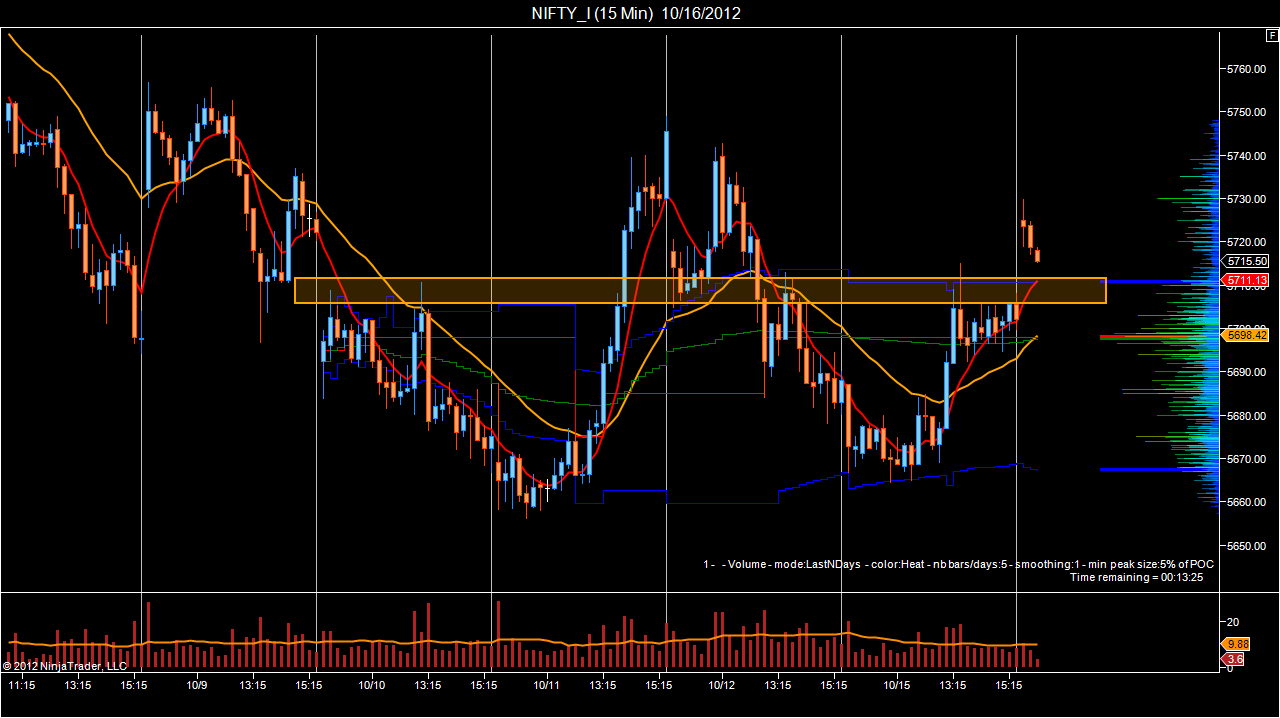The width and height of the screenshot is (1280, 718).
Task: Select the NIFTY_I (15 Min) chart title
Action: 636,13
